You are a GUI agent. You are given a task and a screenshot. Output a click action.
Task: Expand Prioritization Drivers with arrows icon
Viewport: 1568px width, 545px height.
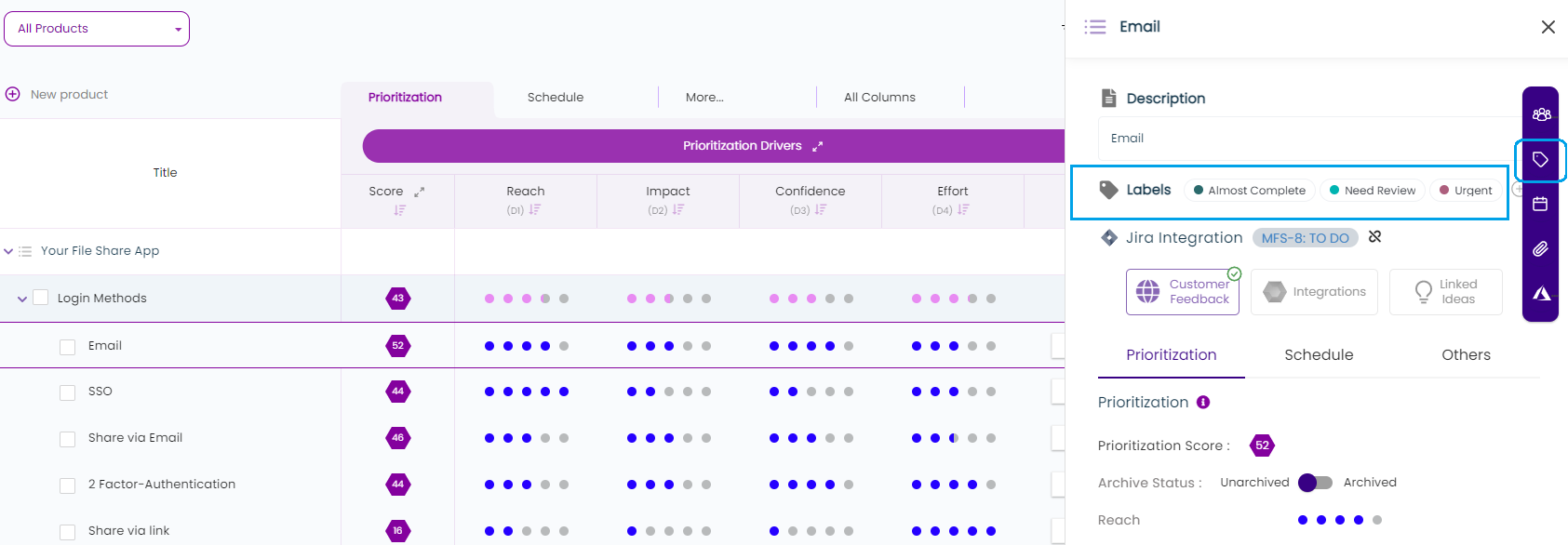point(817,146)
